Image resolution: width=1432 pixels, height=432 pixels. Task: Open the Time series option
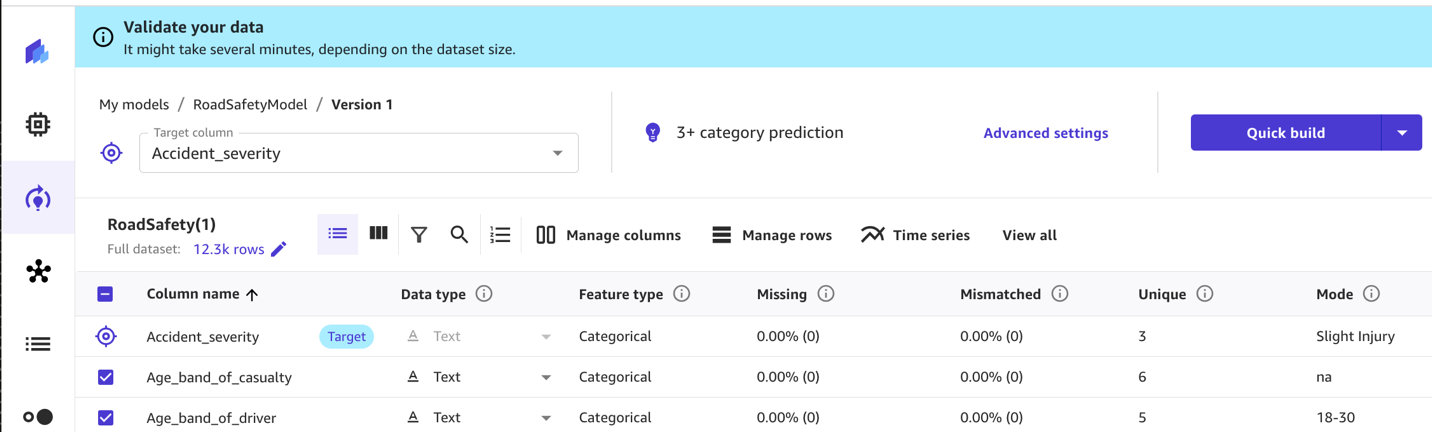point(915,235)
